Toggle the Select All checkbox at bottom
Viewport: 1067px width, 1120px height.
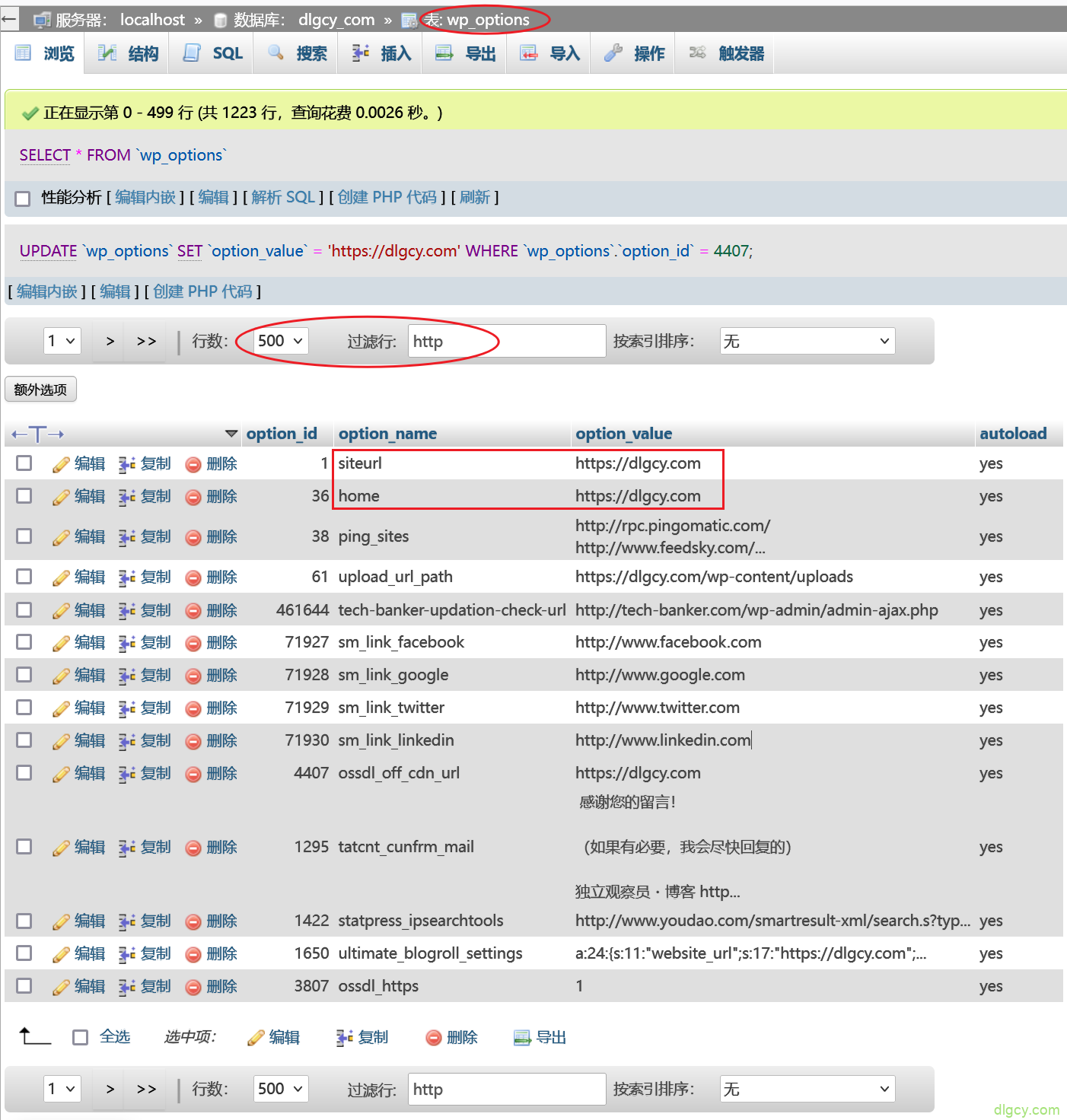point(80,1037)
